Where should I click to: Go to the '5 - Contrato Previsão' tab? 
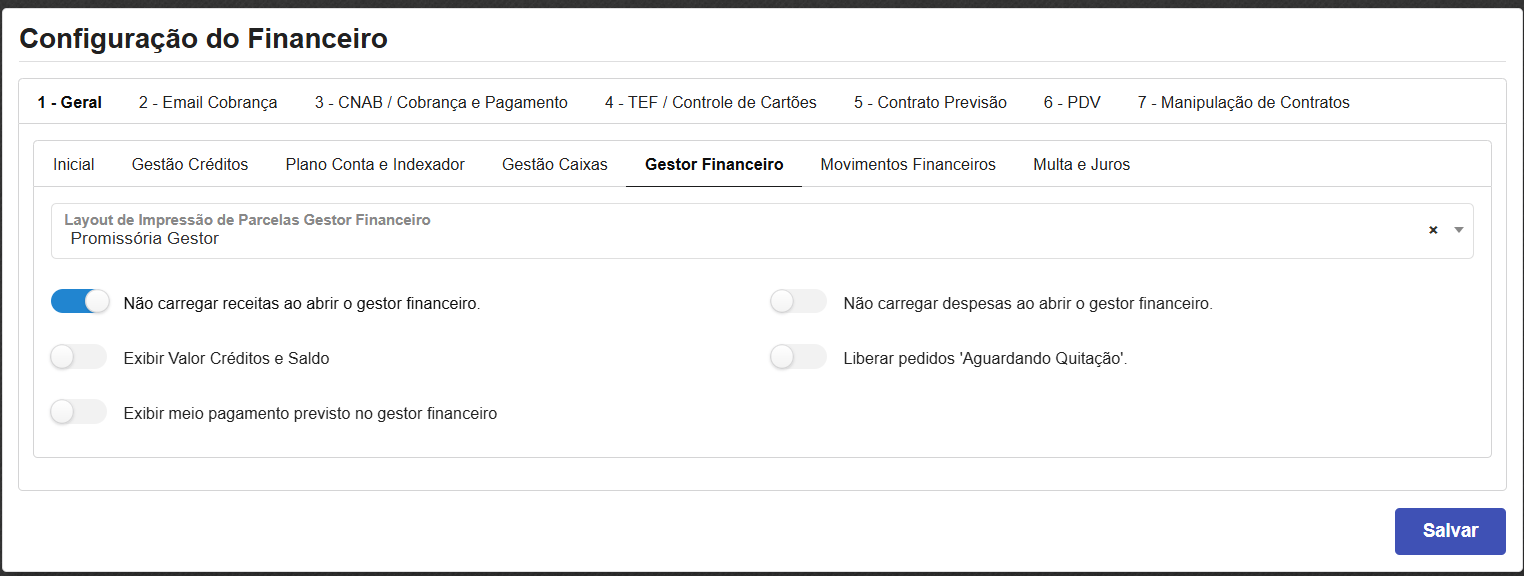929,101
